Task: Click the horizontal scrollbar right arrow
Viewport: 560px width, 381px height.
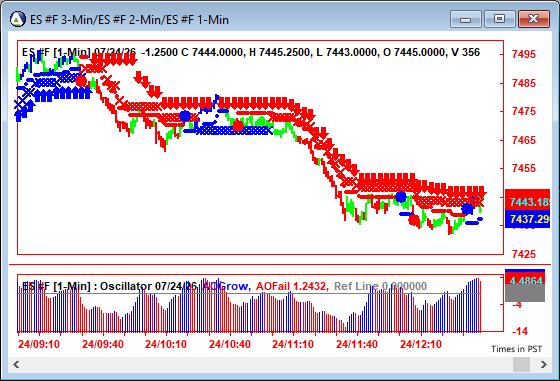Action: coord(544,365)
